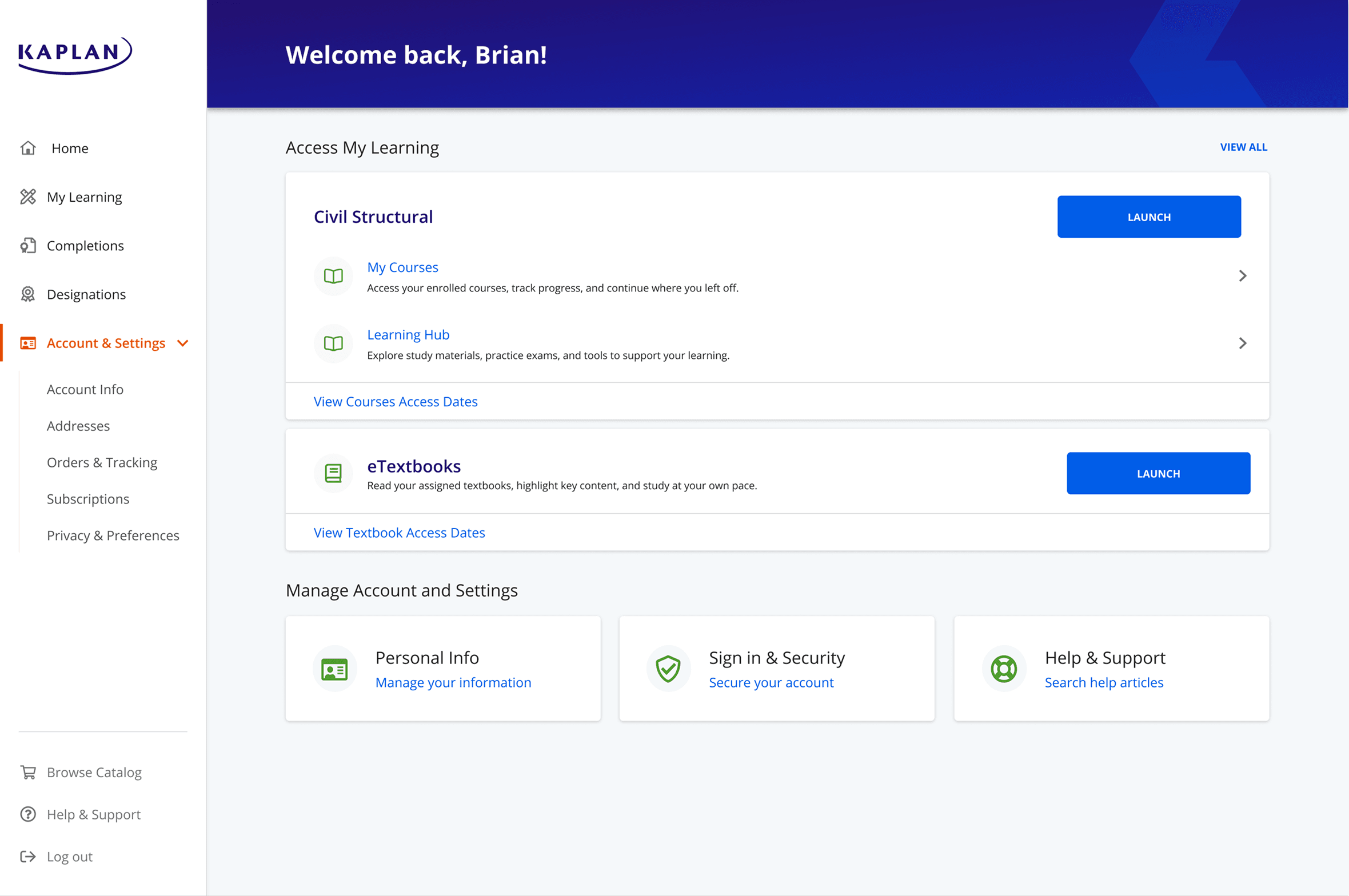The image size is (1349, 896).
Task: Open My Courses via right chevron
Action: [1243, 276]
